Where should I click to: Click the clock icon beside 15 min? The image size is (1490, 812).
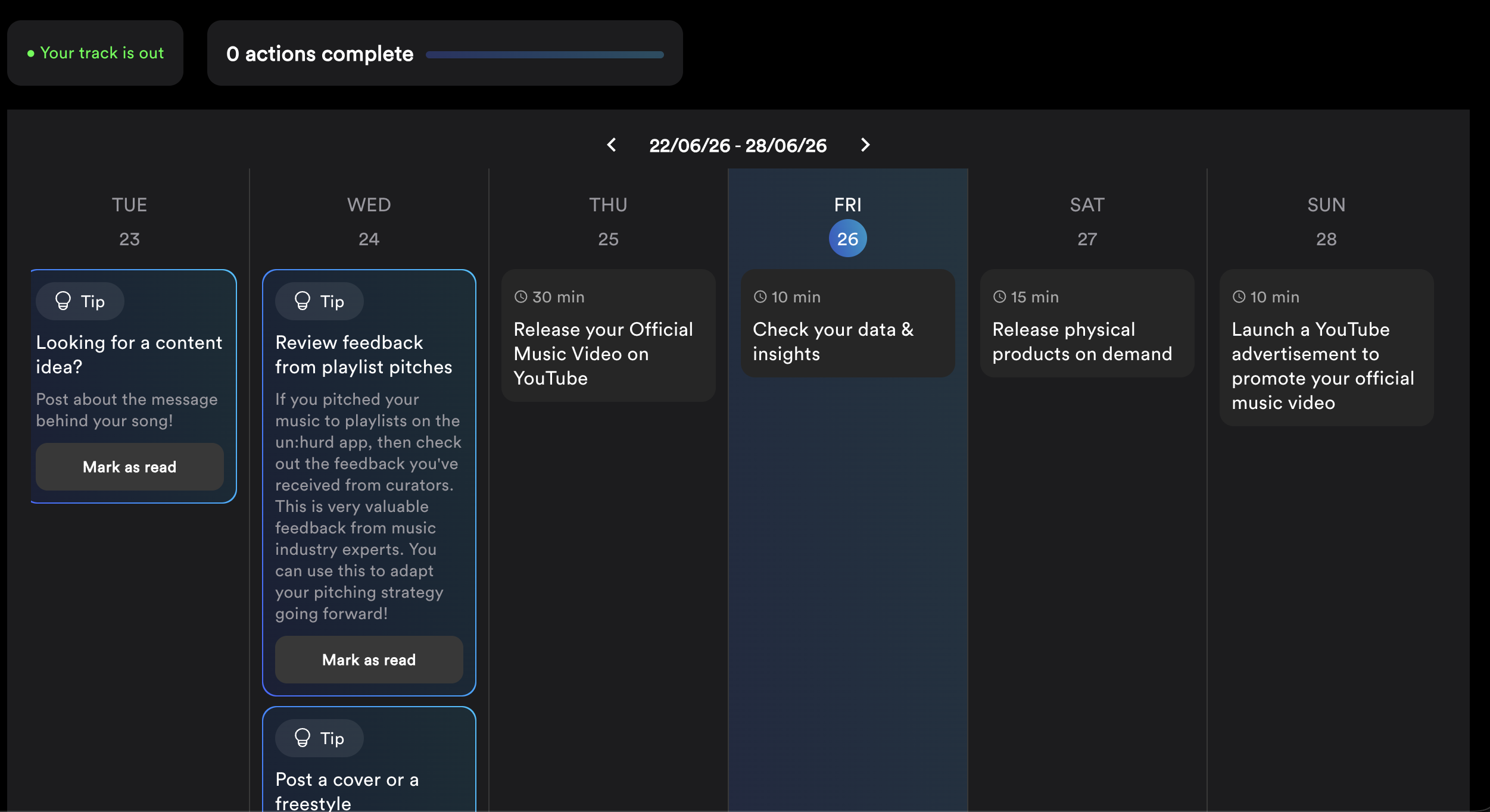(1000, 297)
